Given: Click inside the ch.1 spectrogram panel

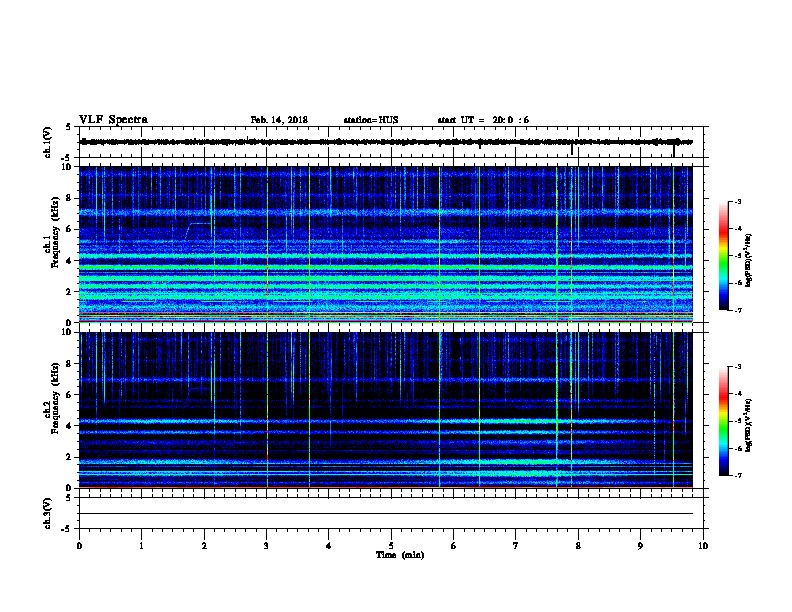Looking at the screenshot, I should click(385, 244).
